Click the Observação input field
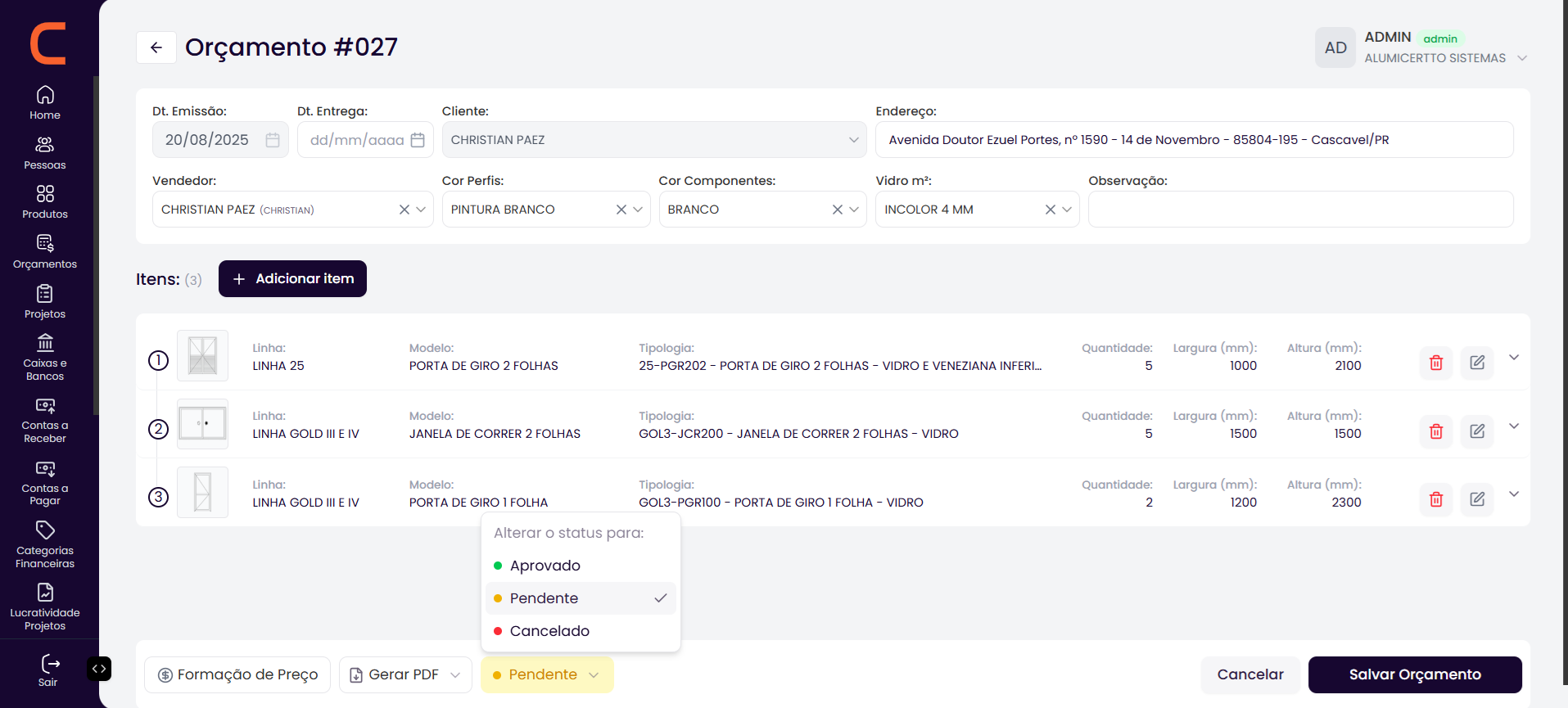 pos(1300,210)
